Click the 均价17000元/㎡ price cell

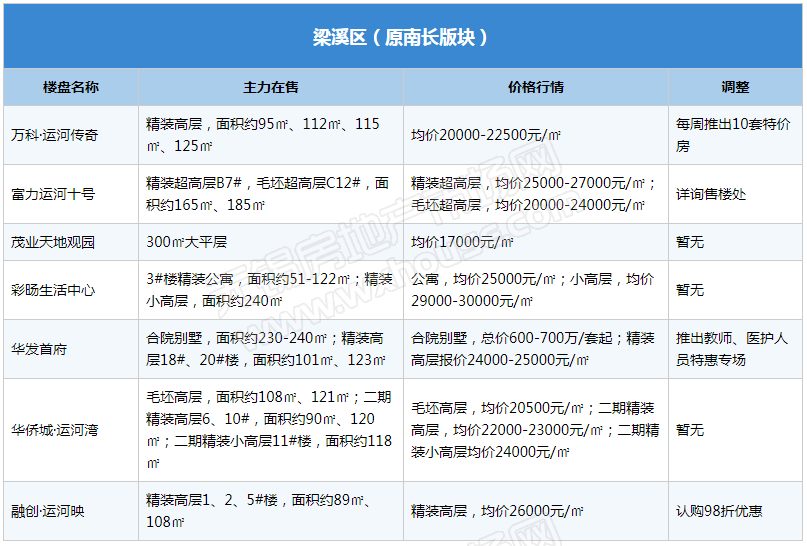(x=462, y=242)
